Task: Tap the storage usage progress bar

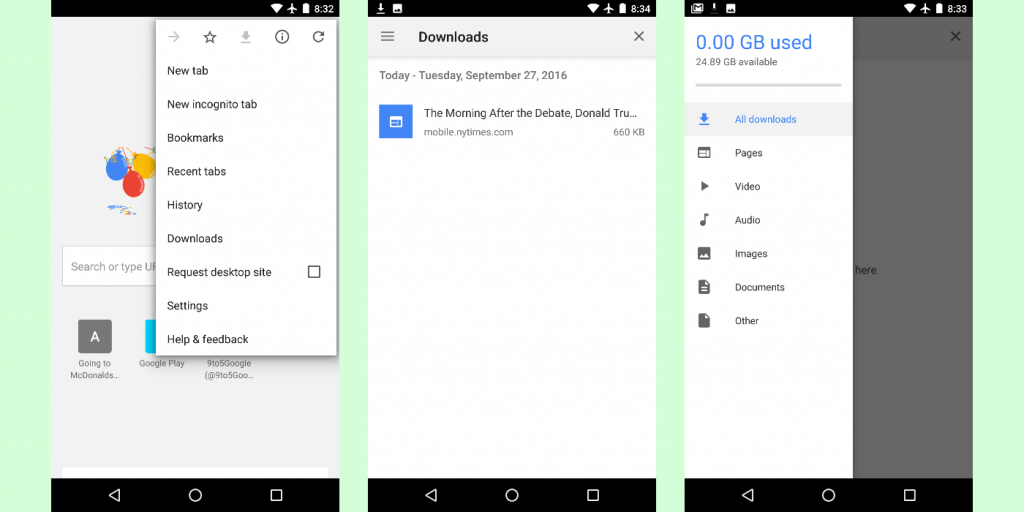Action: coord(768,85)
